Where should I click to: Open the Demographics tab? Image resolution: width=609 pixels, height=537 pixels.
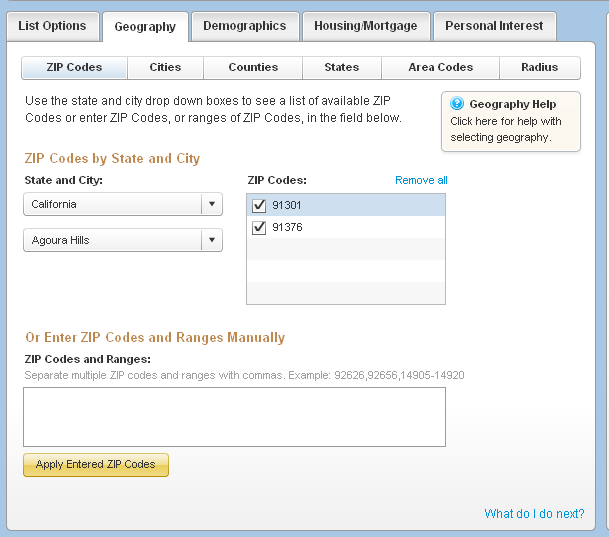point(244,26)
